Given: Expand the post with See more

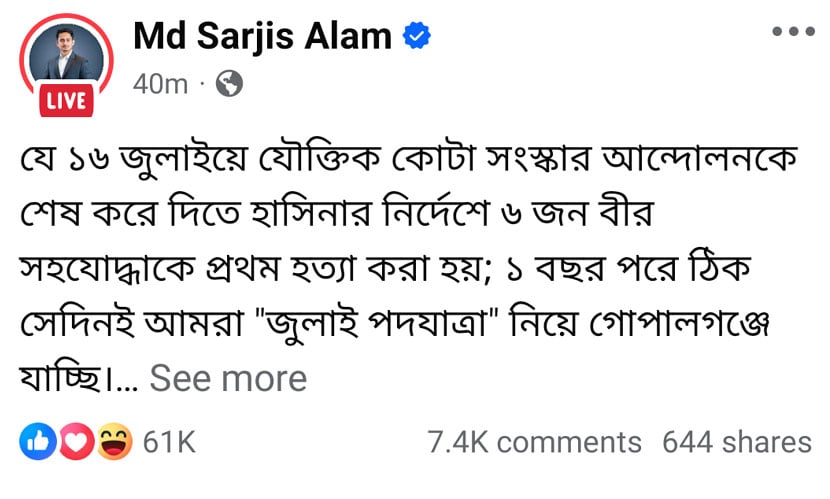Looking at the screenshot, I should [228, 378].
